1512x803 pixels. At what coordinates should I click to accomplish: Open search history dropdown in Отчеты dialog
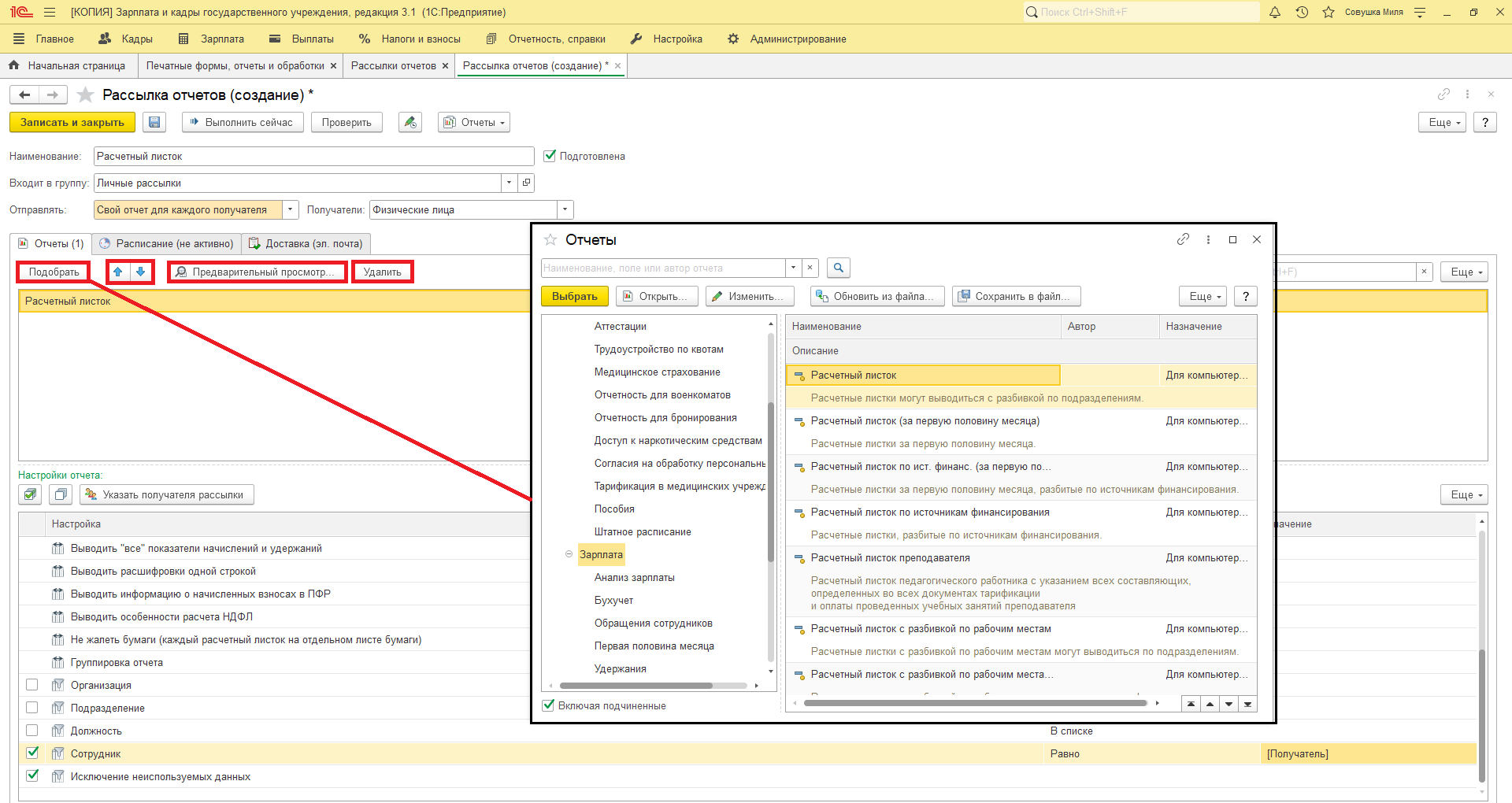[x=793, y=268]
